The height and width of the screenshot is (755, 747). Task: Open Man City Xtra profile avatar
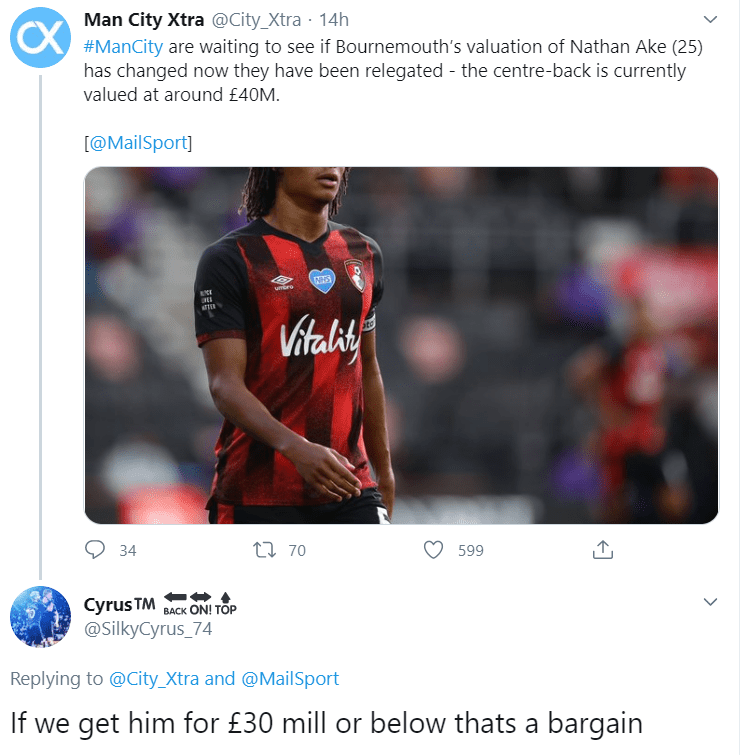coord(40,37)
